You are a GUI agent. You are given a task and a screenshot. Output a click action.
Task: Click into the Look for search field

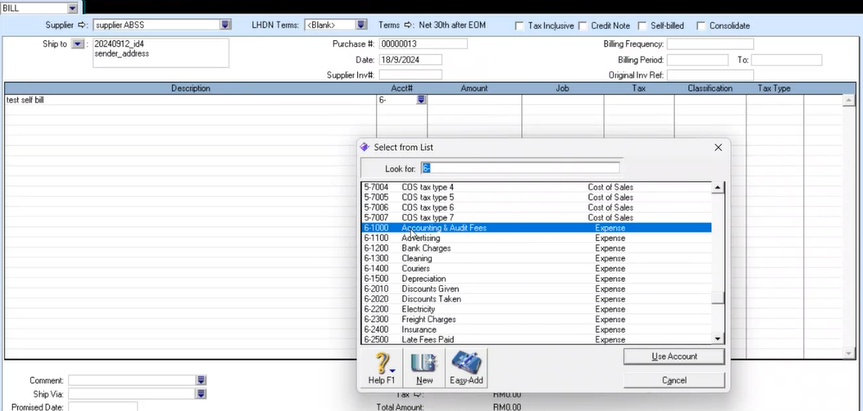[520, 168]
